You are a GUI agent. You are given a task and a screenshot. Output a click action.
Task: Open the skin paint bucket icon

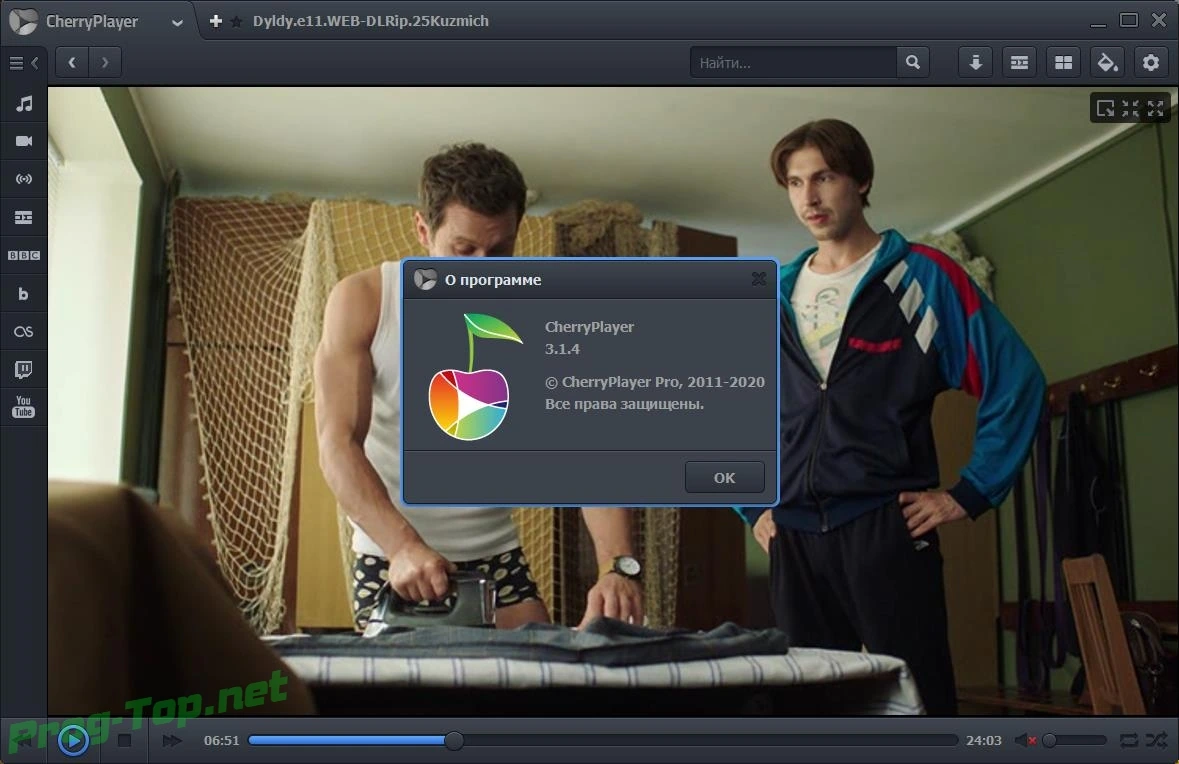point(1108,62)
